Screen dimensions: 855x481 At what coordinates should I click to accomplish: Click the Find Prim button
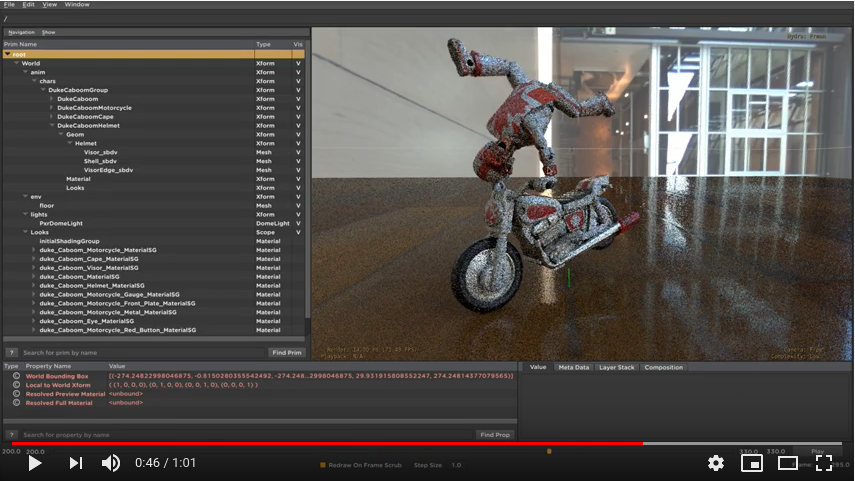(x=287, y=352)
